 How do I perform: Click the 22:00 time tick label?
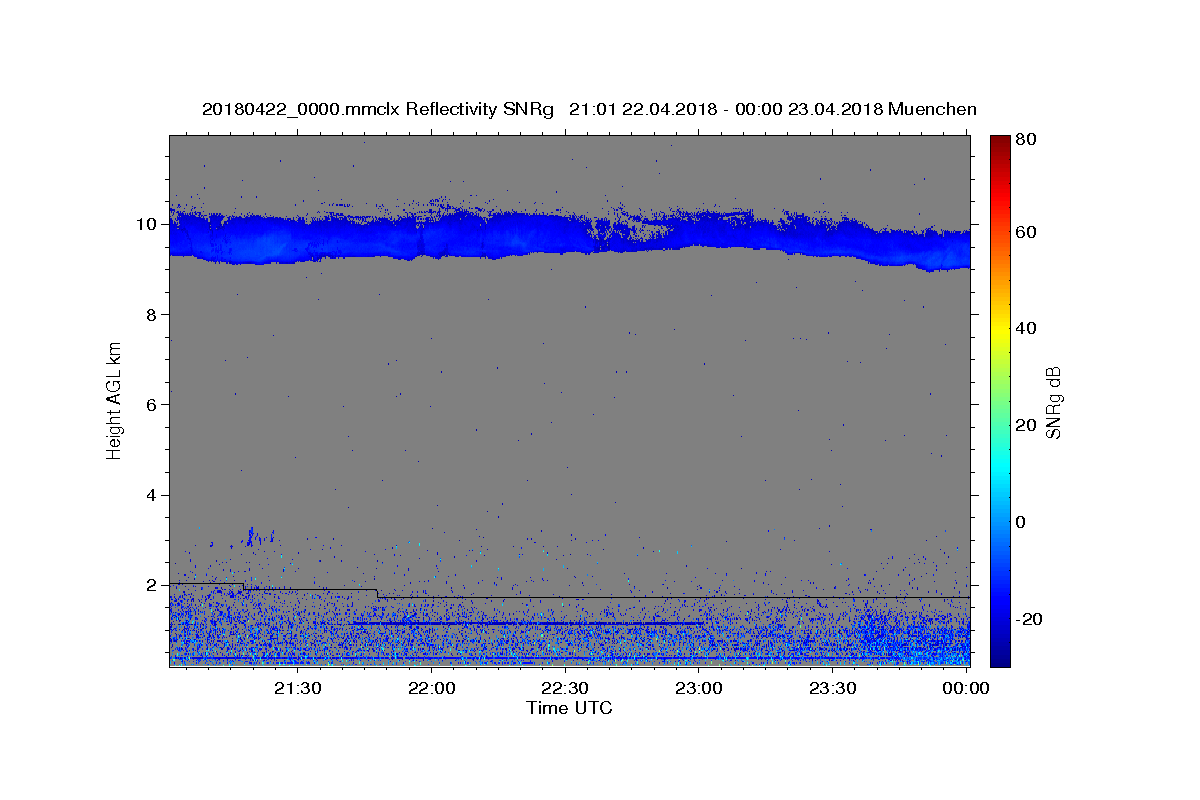coord(432,688)
